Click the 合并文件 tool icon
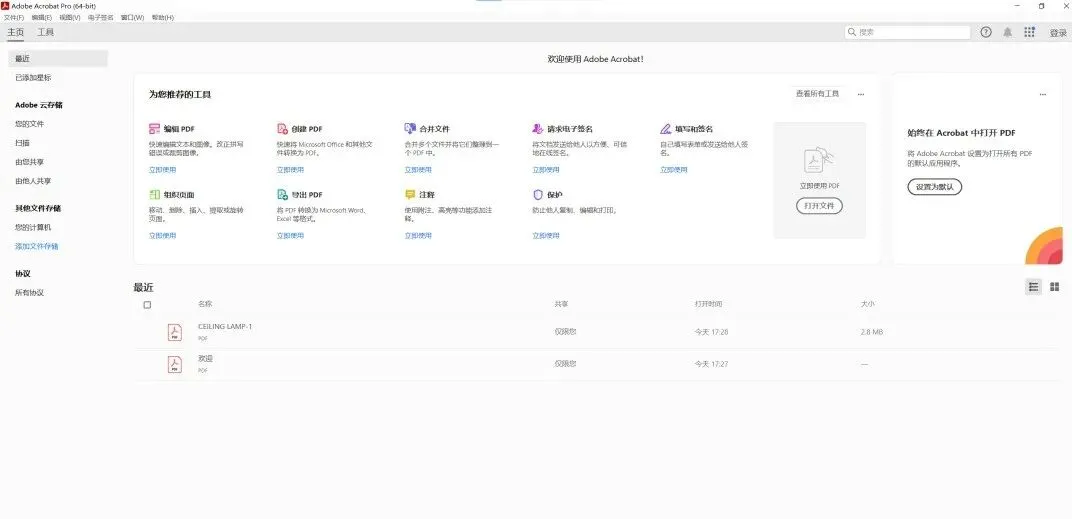 tap(410, 129)
